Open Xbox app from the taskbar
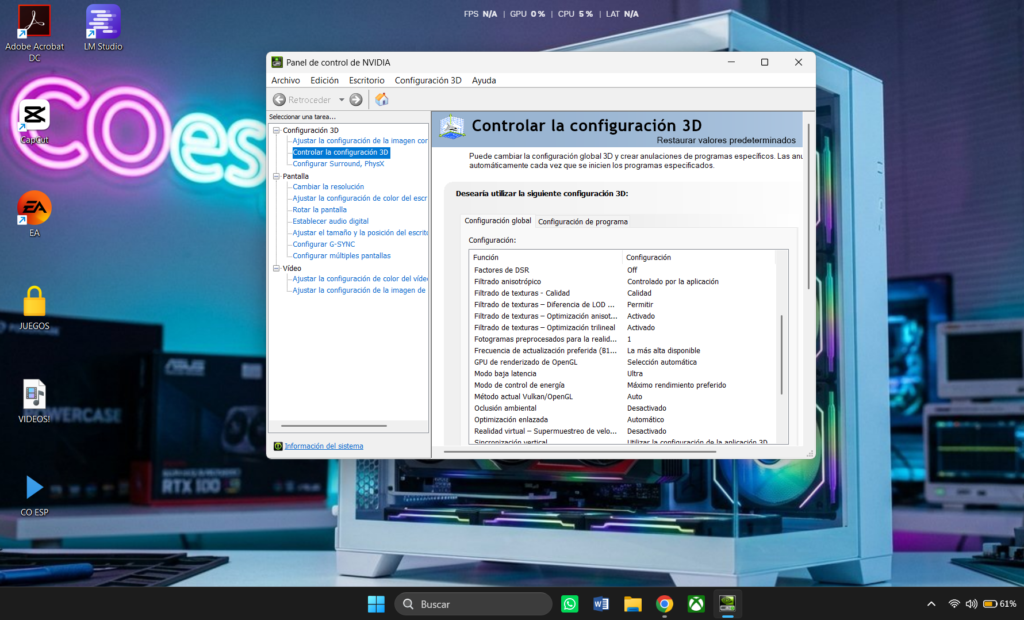The image size is (1024, 620). (696, 604)
